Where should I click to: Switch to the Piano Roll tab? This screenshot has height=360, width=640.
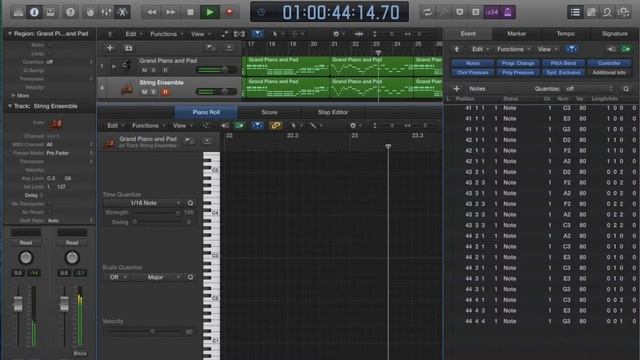[206, 112]
